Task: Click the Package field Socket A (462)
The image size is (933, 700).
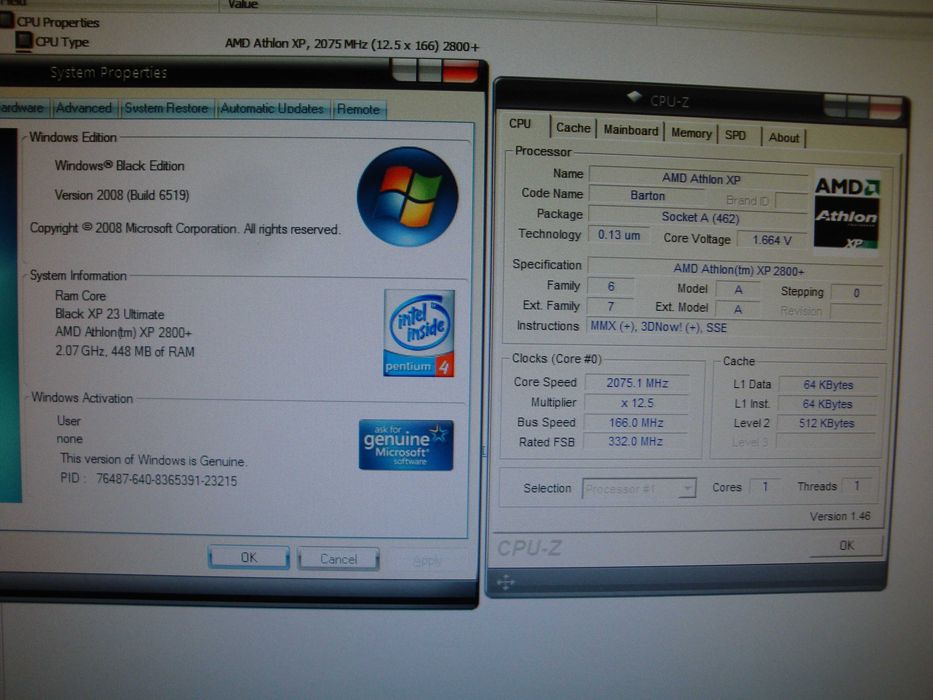Action: click(698, 217)
